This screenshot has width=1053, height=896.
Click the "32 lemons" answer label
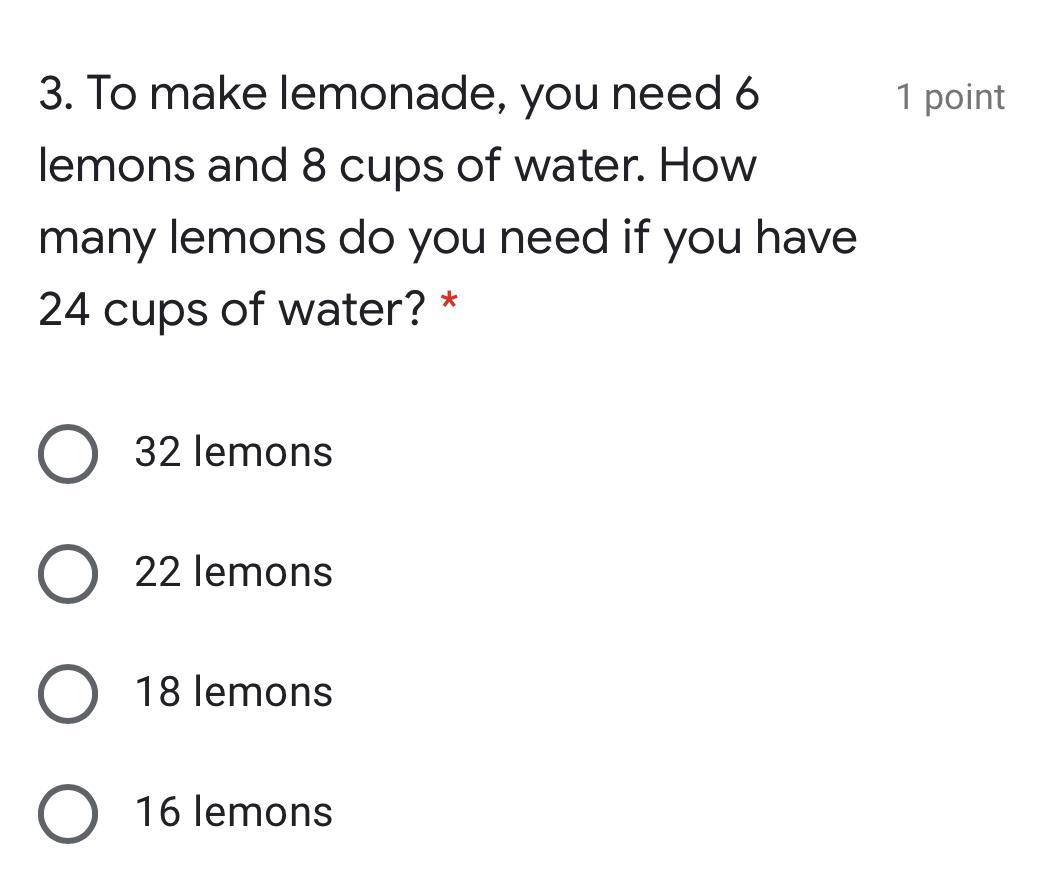[233, 452]
